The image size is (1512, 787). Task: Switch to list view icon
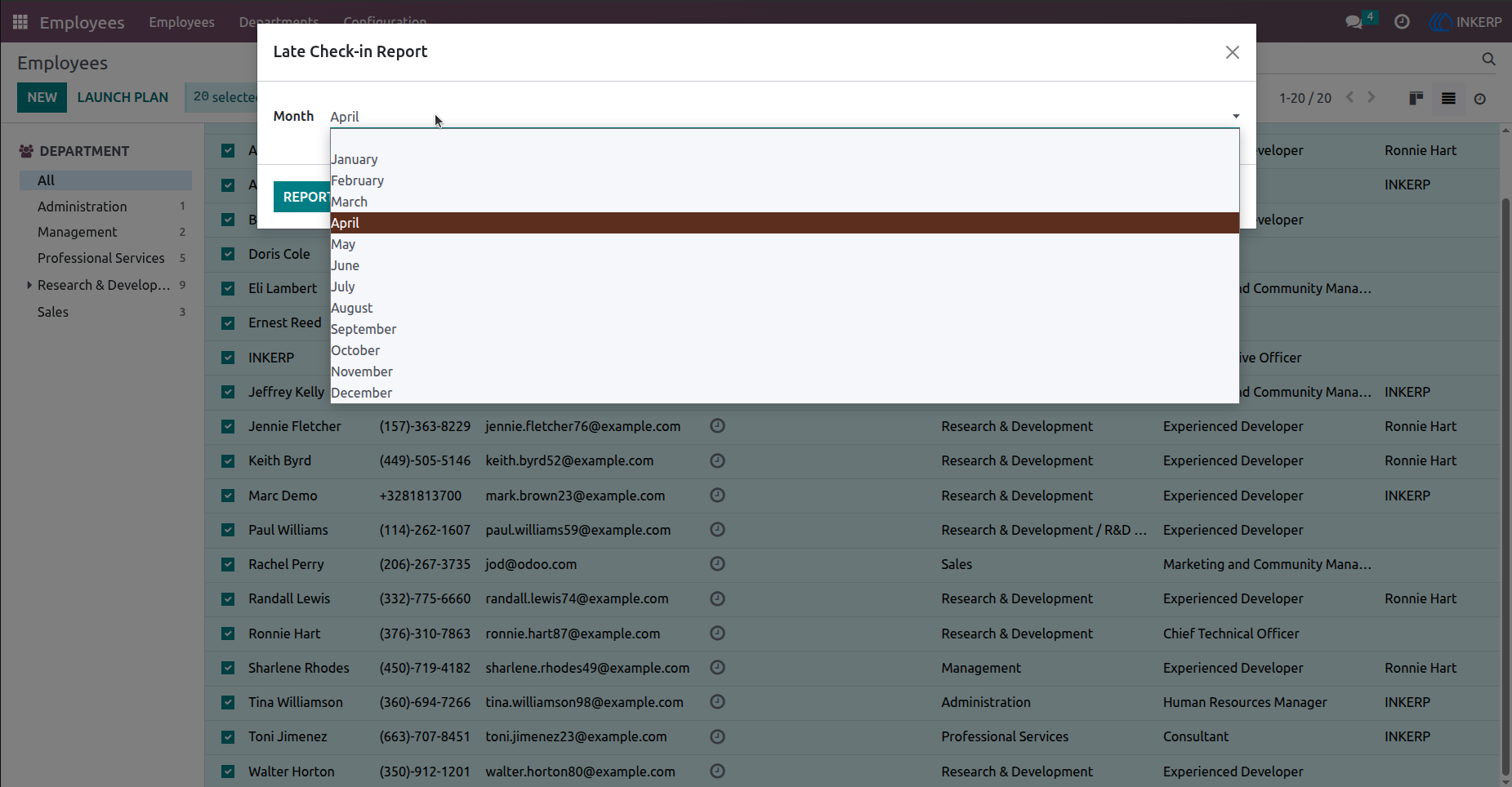1448,98
